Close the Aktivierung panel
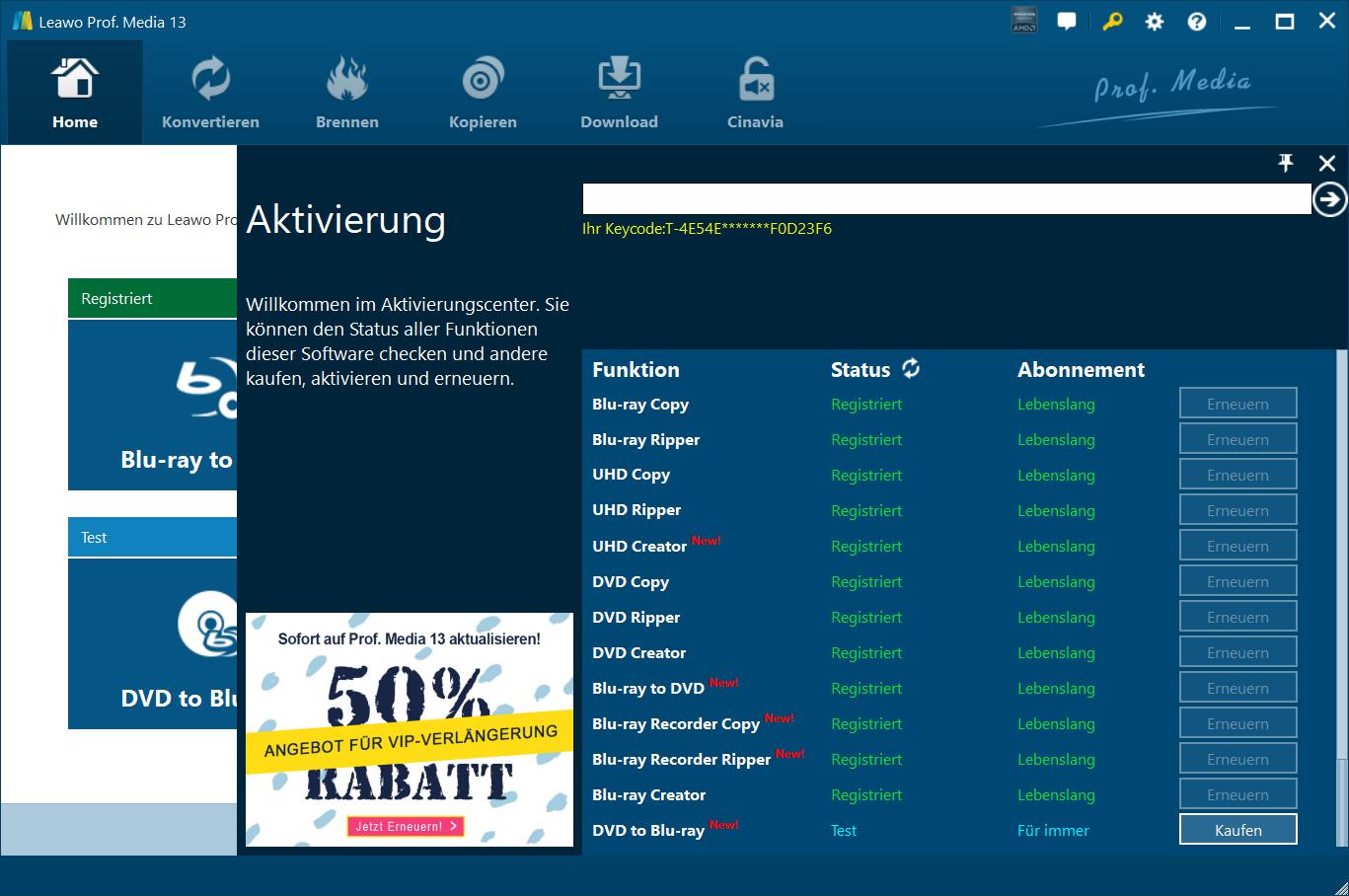Screen dimensions: 1349x896 [x=1326, y=163]
